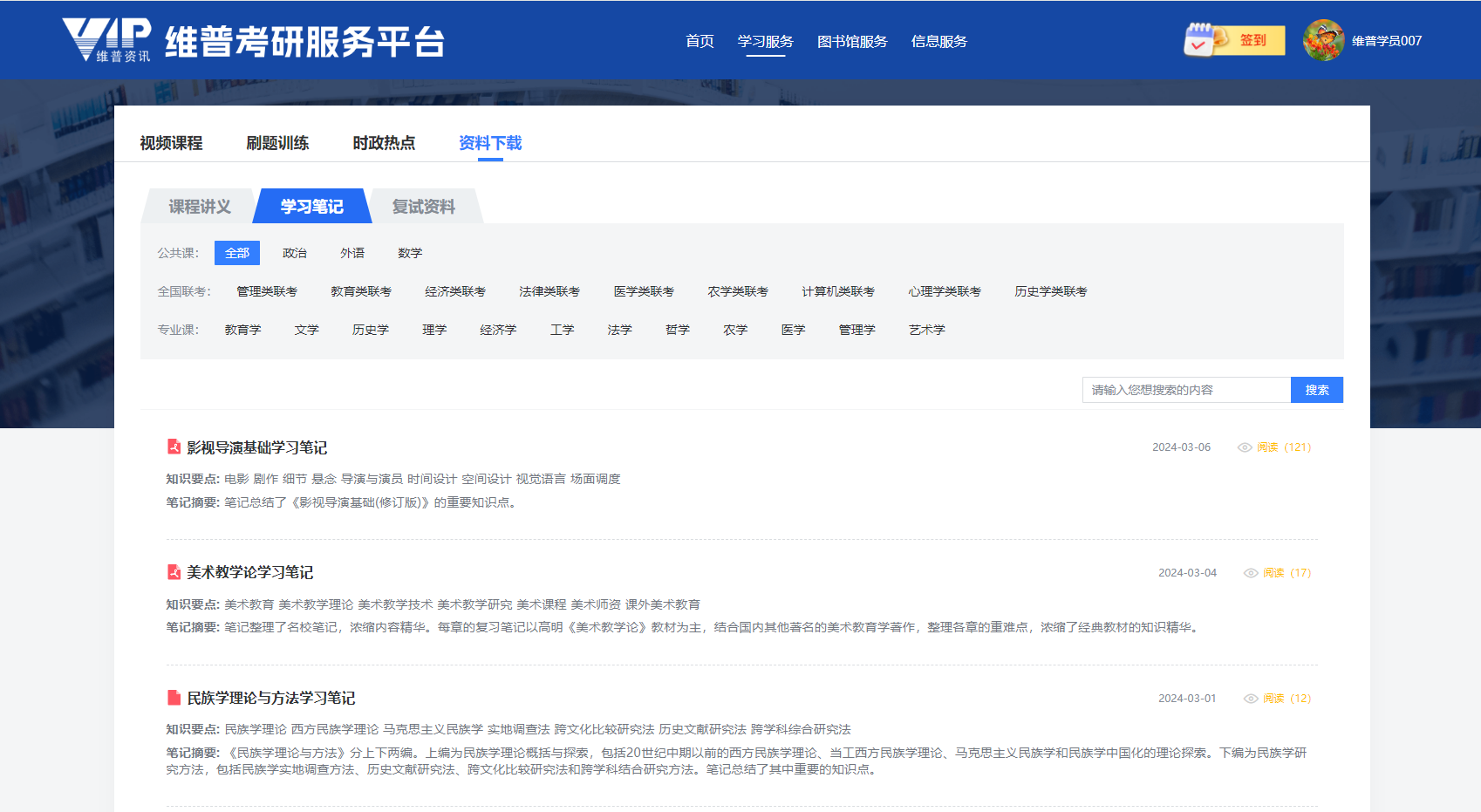Open the 信息服务 navigation menu
This screenshot has height=812, width=1481.
click(x=939, y=41)
